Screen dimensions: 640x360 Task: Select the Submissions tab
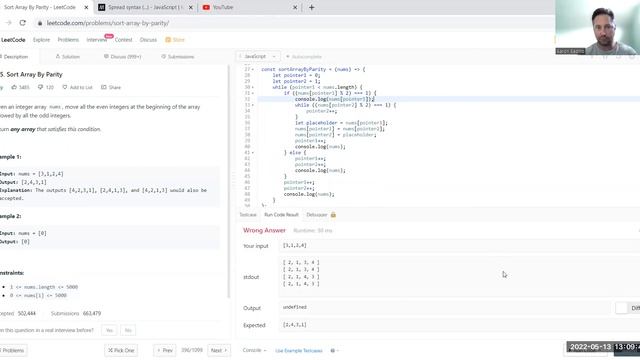pyautogui.click(x=178, y=57)
